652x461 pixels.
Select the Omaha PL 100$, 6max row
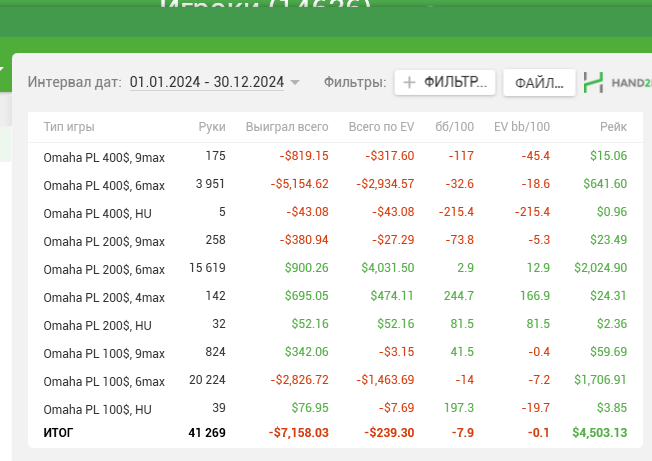(335, 380)
